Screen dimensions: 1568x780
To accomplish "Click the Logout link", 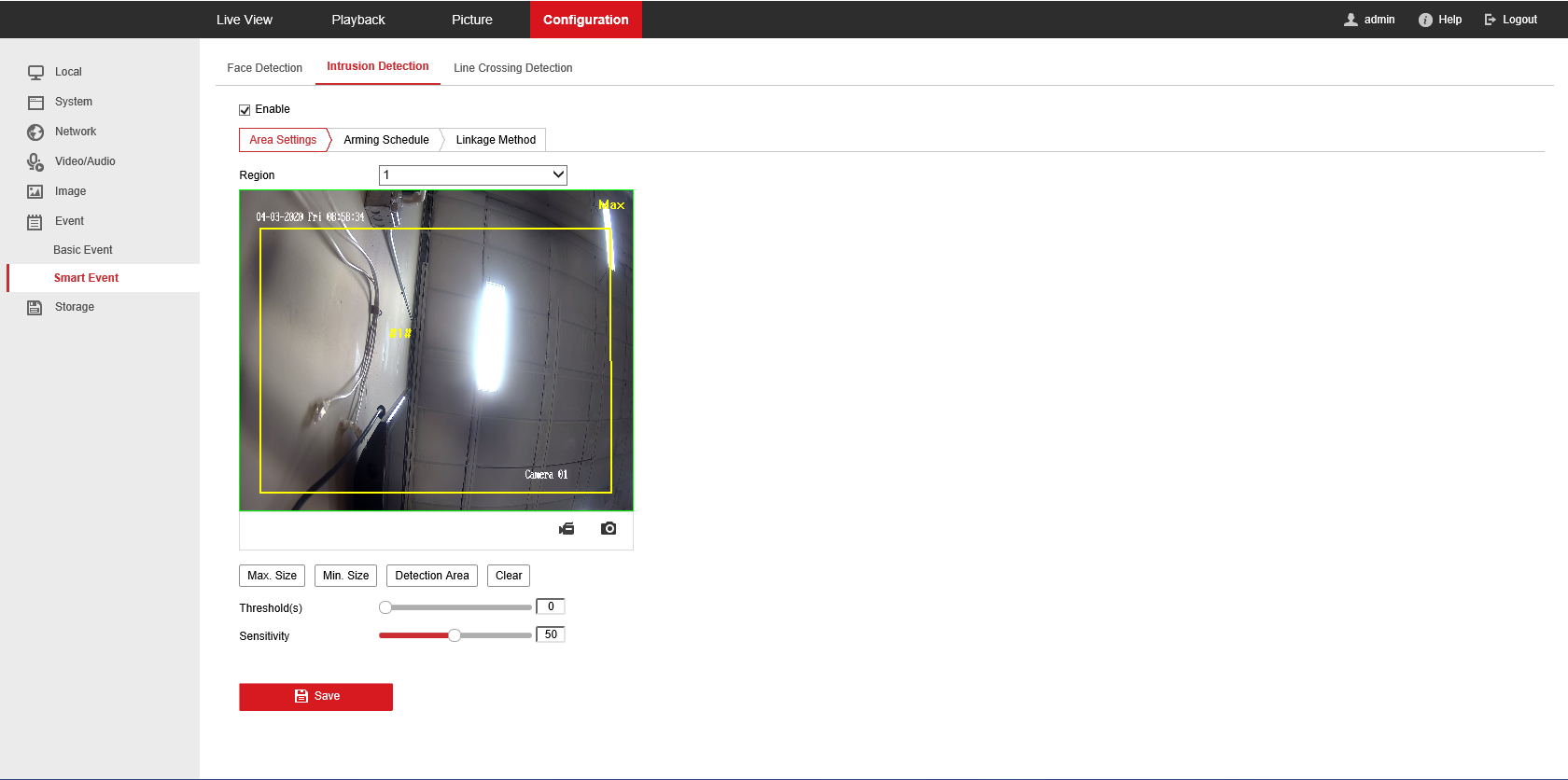I will (1519, 20).
